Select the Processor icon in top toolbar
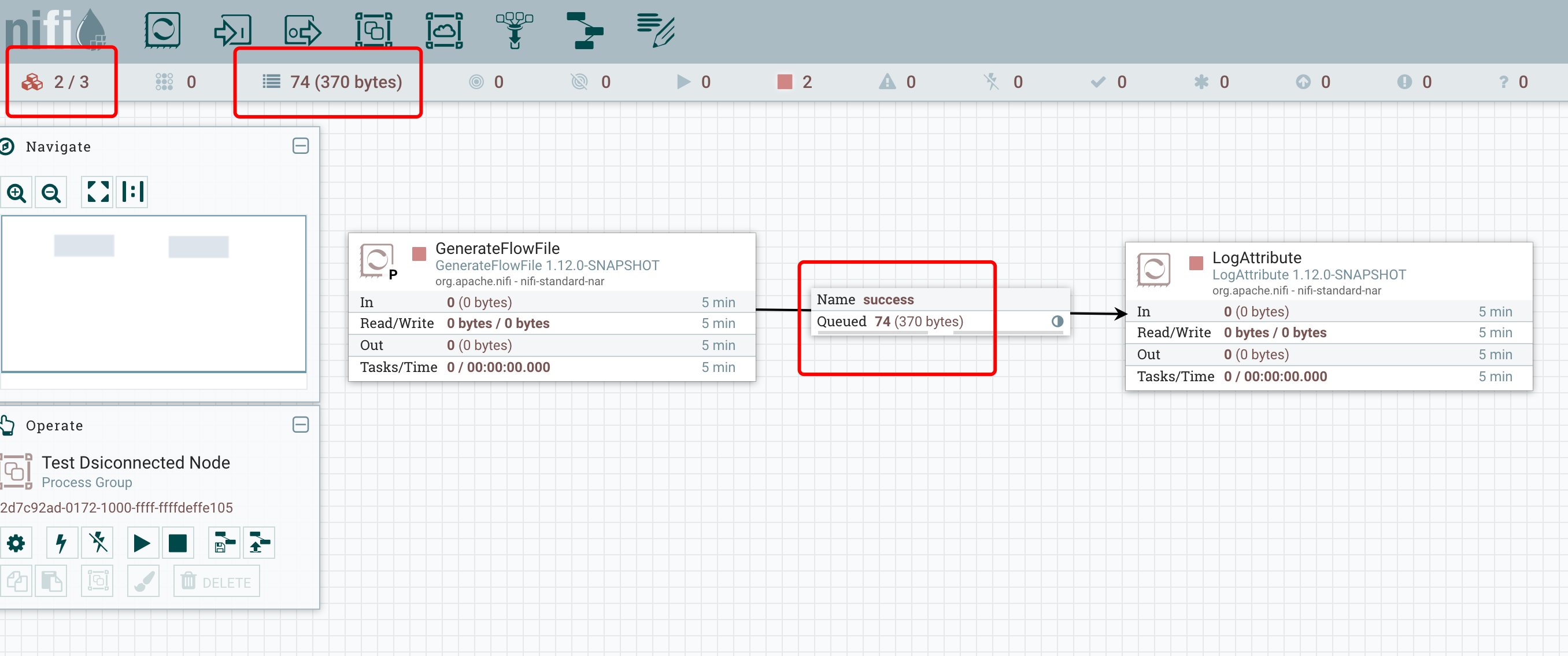This screenshot has height=656, width=1568. click(x=162, y=31)
